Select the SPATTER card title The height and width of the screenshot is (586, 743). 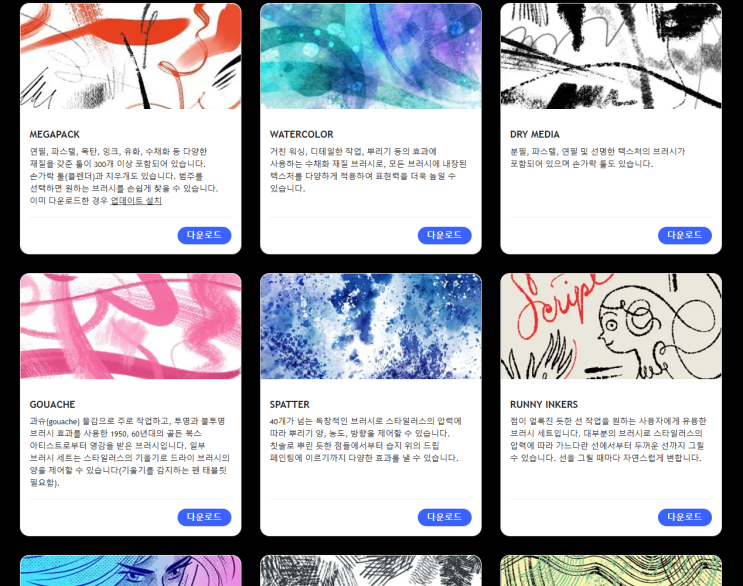click(290, 405)
